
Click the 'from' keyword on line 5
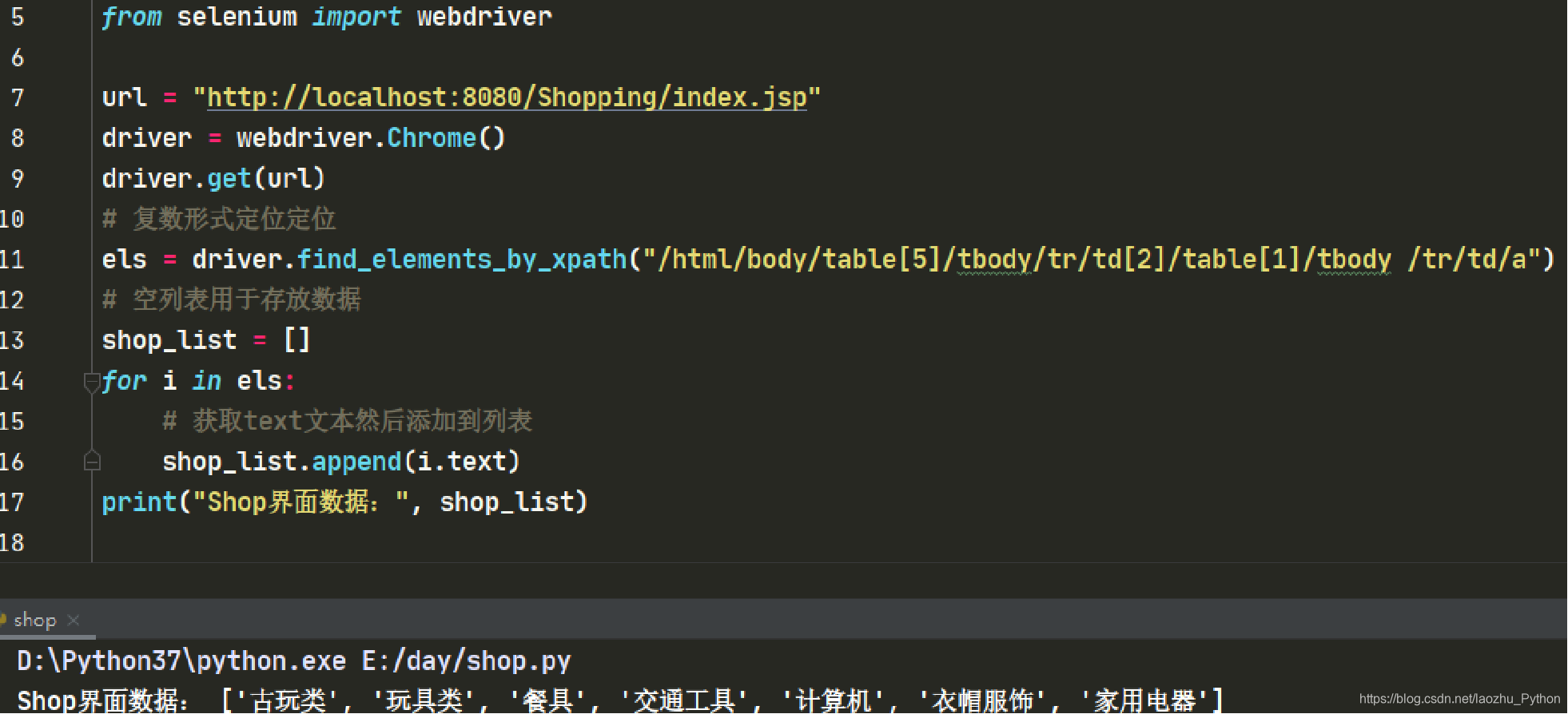click(x=132, y=17)
